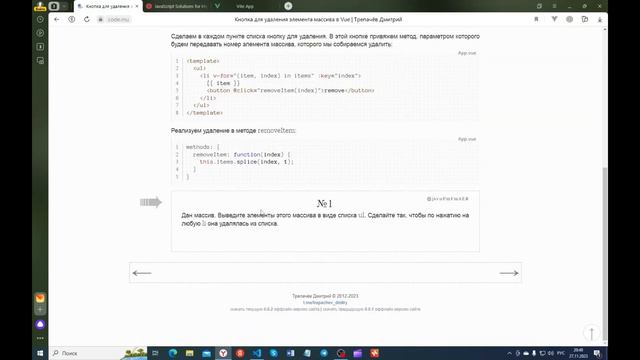Click the 'removeItem' code word in the text

point(276,131)
